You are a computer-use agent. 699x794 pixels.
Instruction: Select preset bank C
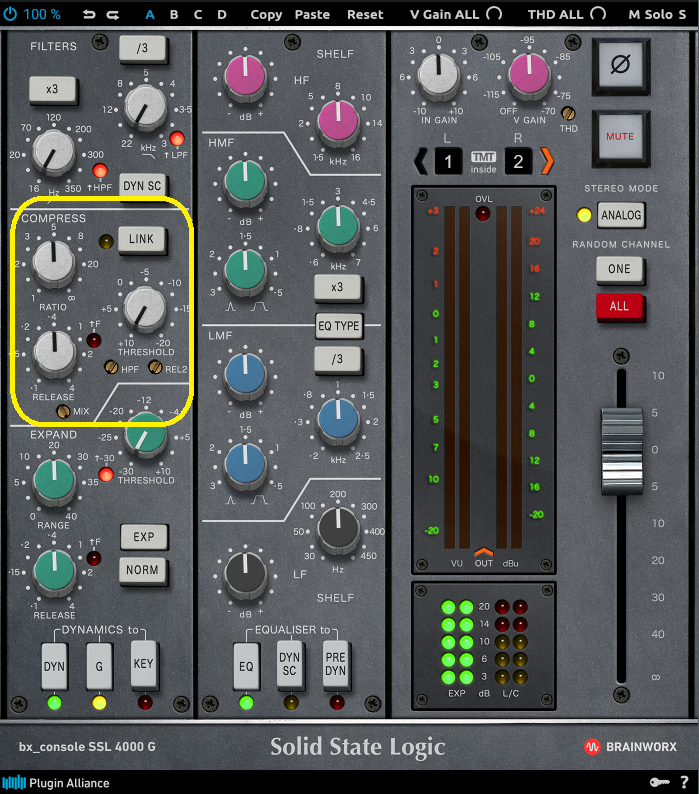pyautogui.click(x=198, y=14)
